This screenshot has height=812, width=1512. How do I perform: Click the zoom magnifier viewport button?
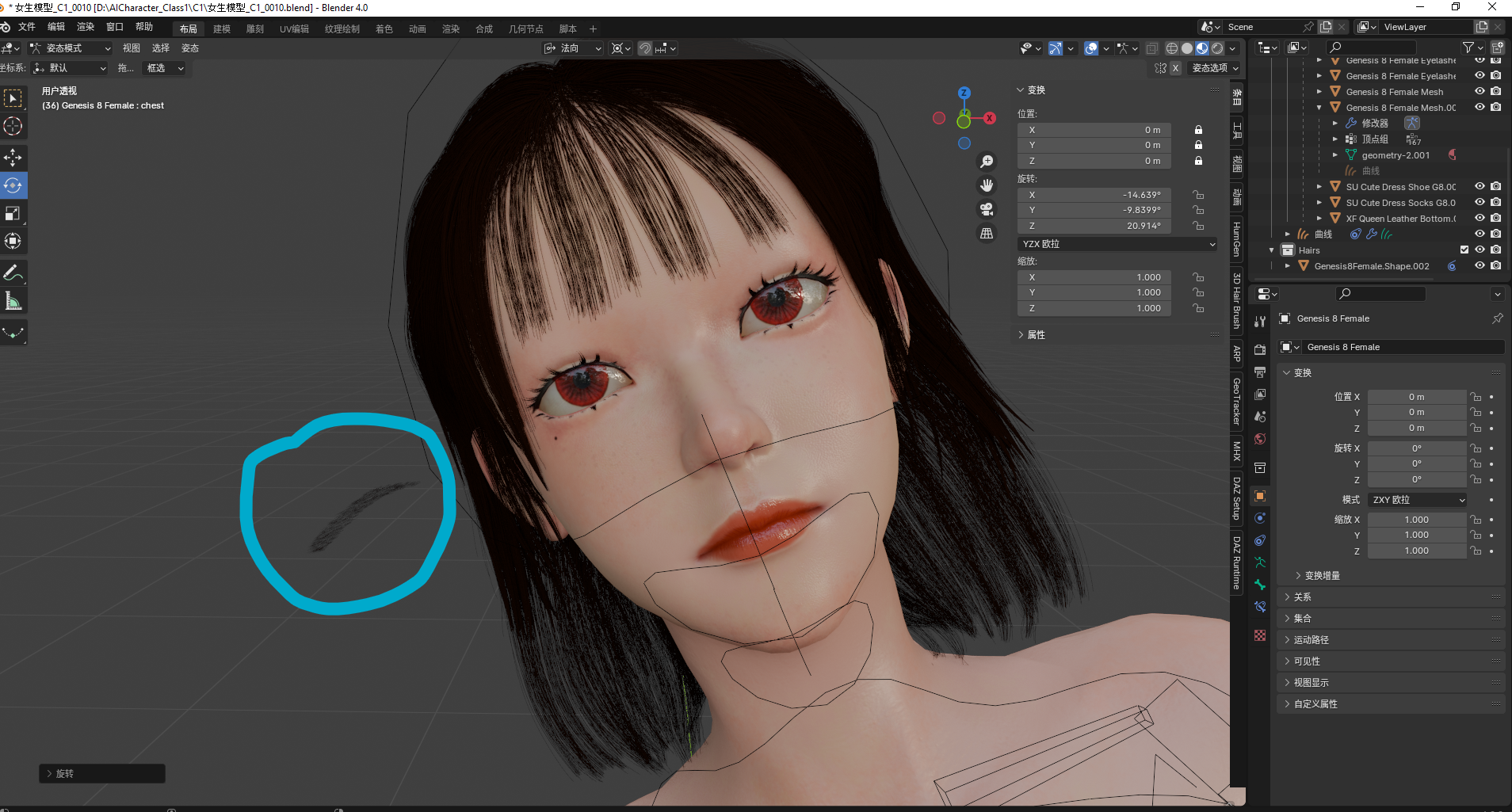tap(987, 162)
